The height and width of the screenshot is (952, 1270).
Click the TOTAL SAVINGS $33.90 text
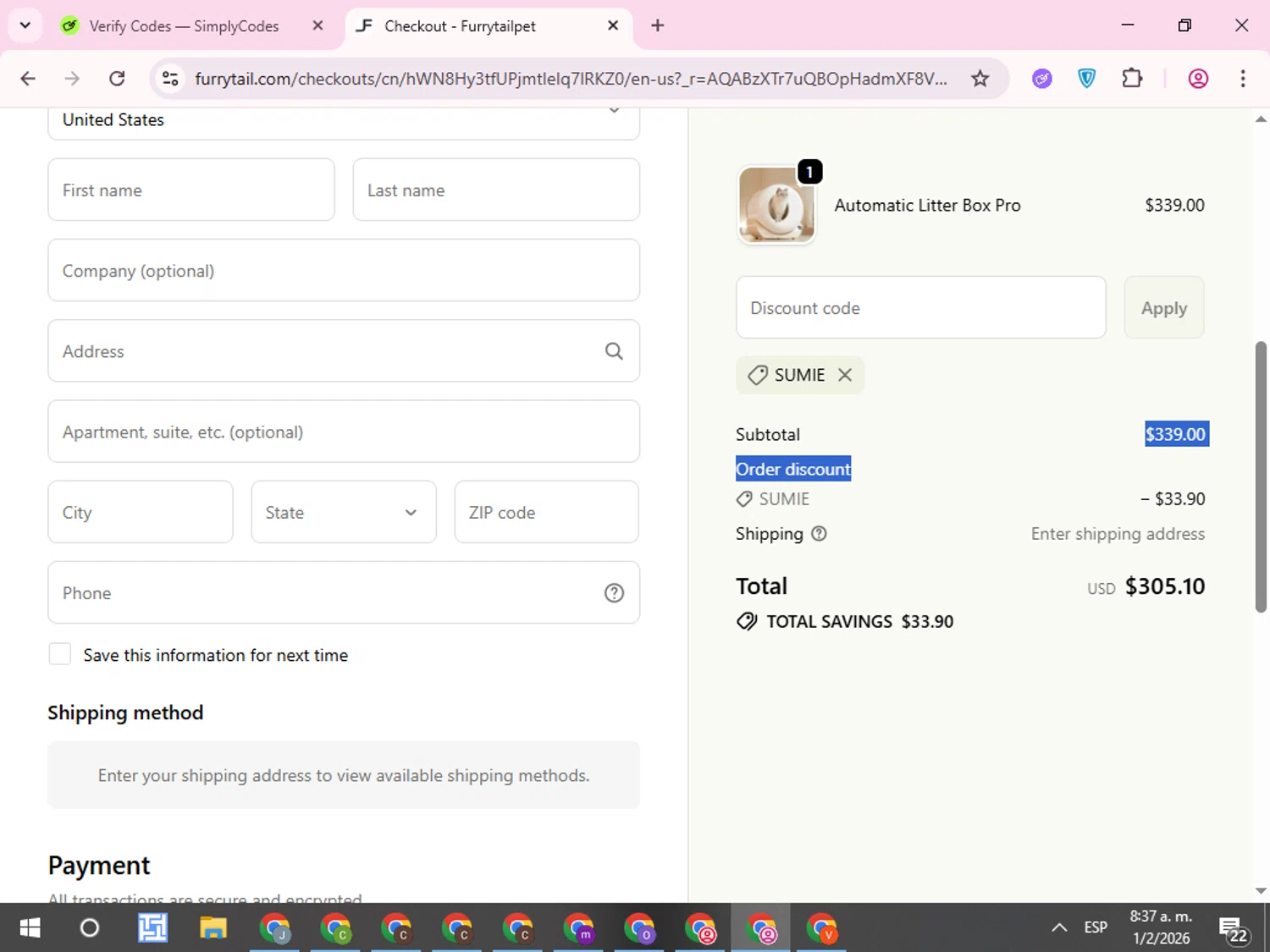859,622
